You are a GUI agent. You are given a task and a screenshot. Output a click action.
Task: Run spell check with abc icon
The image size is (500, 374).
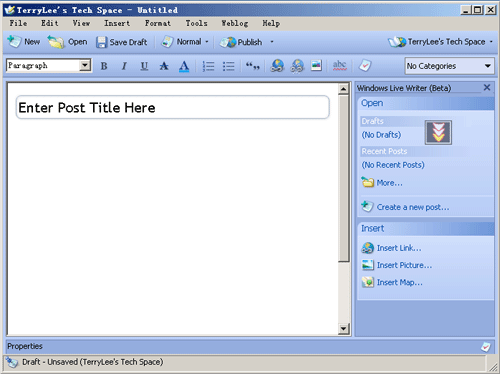[x=339, y=65]
